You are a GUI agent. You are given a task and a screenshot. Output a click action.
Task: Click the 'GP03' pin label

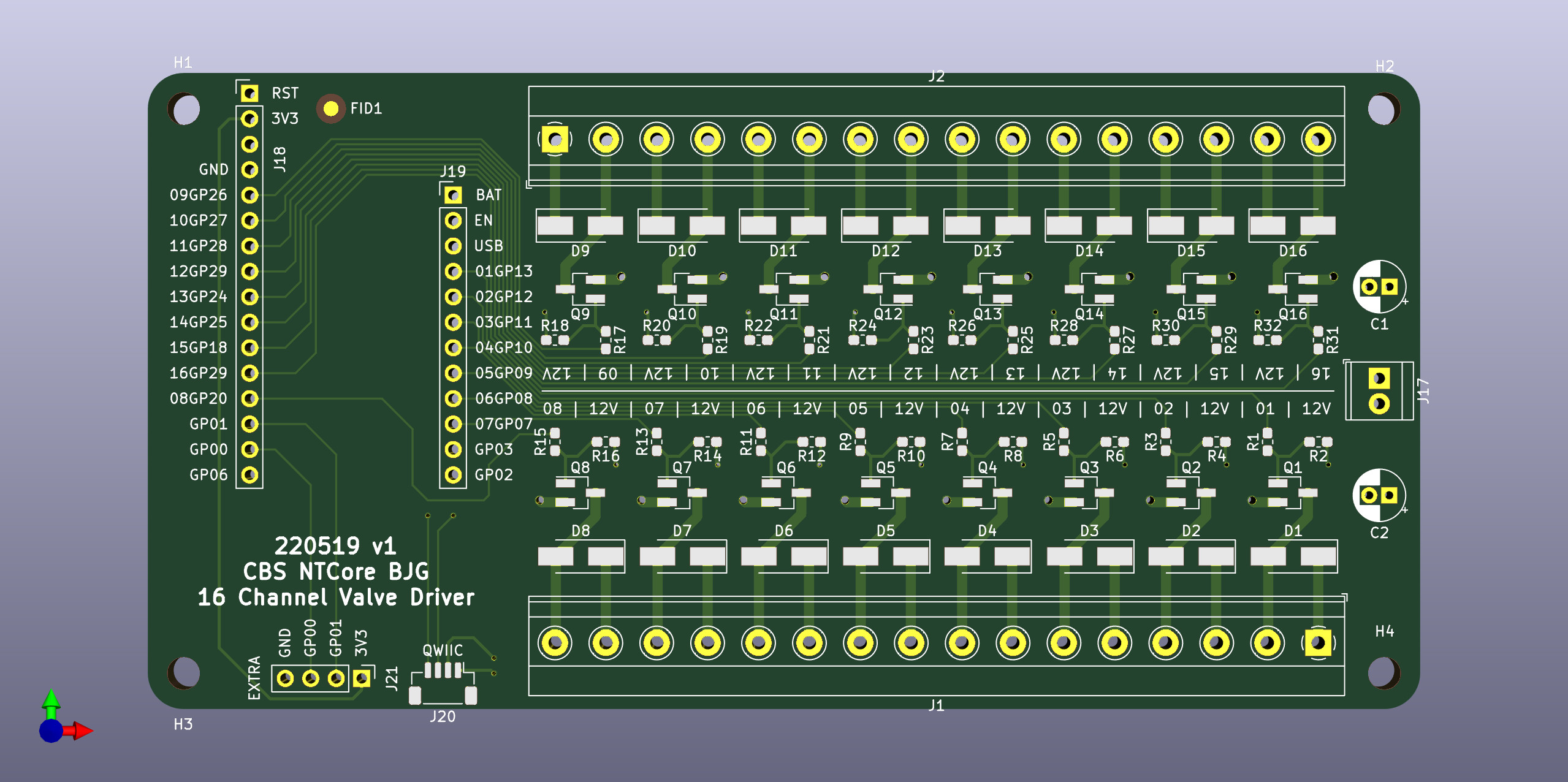tap(493, 449)
